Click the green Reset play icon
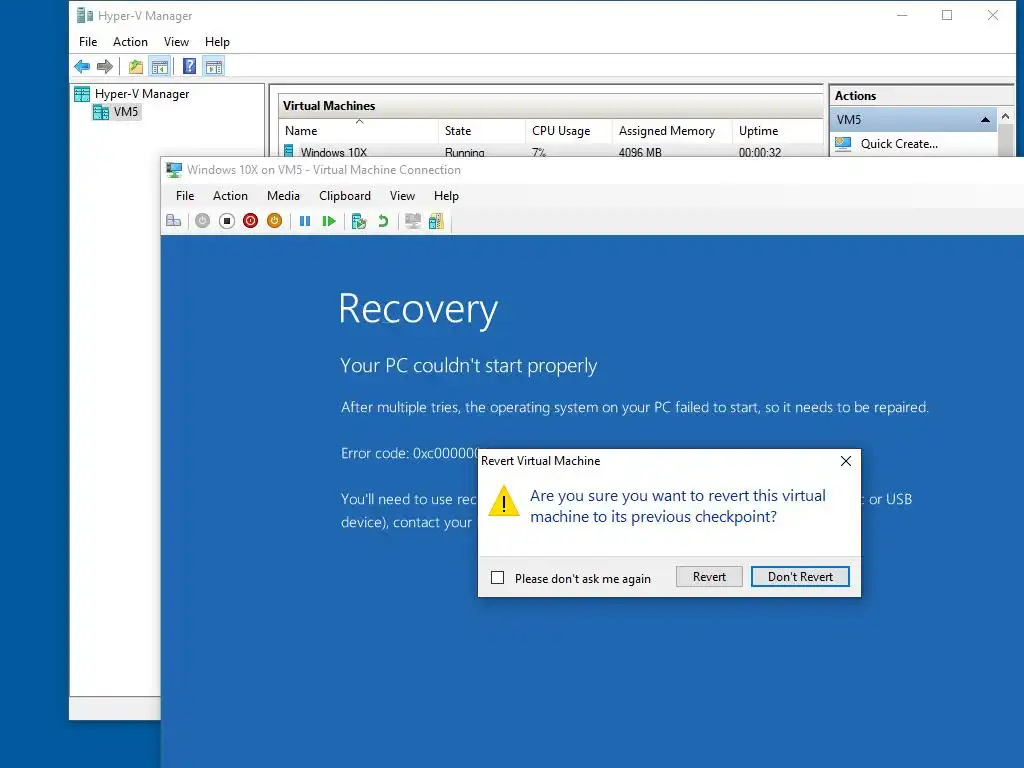This screenshot has width=1024, height=768. pyautogui.click(x=329, y=221)
